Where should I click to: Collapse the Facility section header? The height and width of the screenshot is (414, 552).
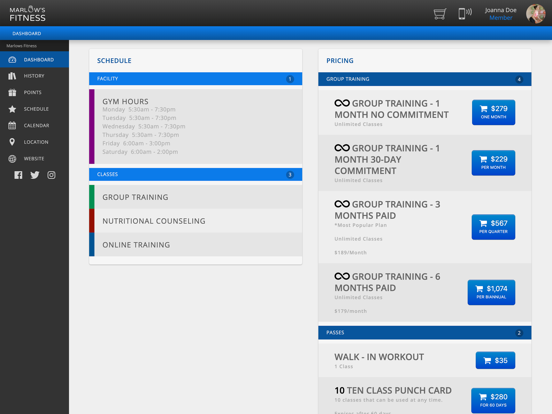coord(195,79)
